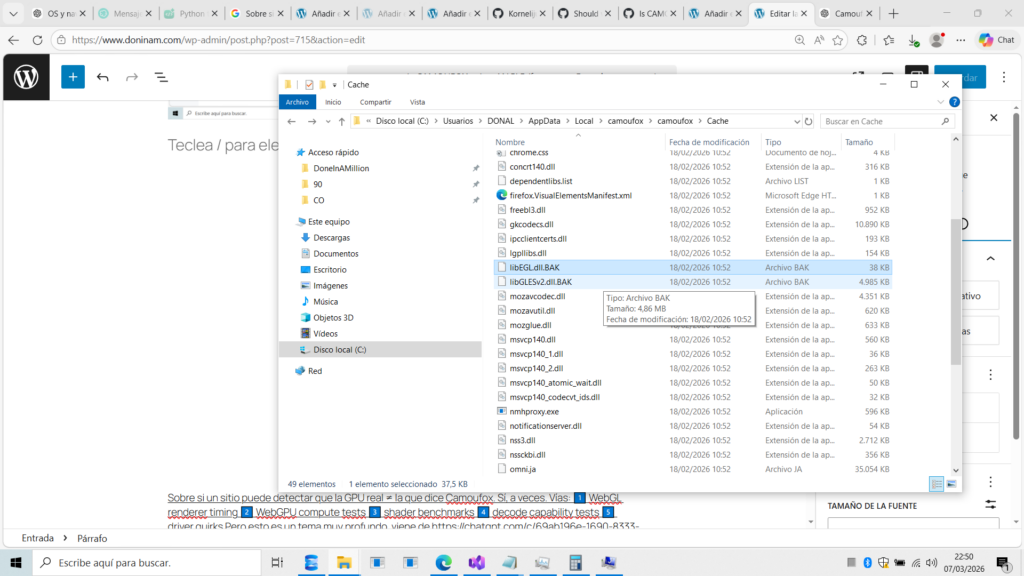Select Descargas in the navigation pane

coord(331,238)
